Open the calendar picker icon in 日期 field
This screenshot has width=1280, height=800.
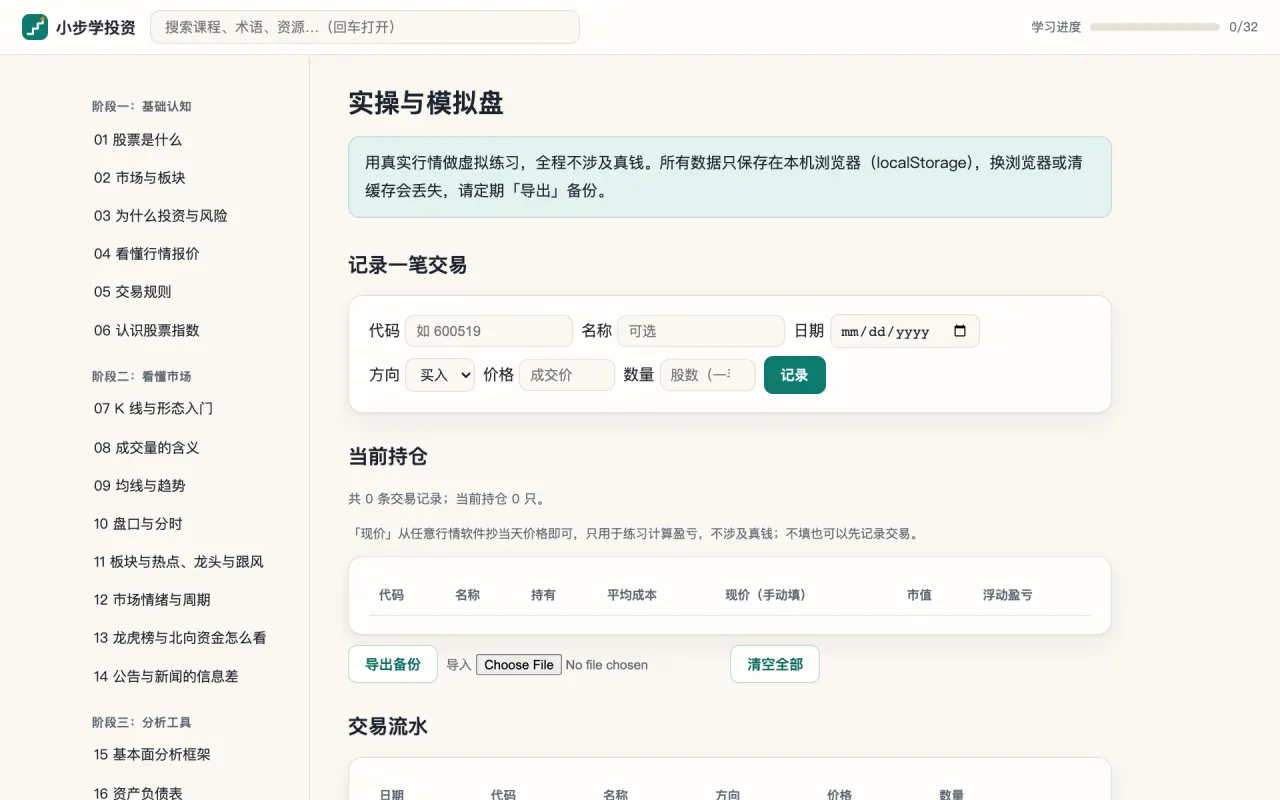(960, 331)
